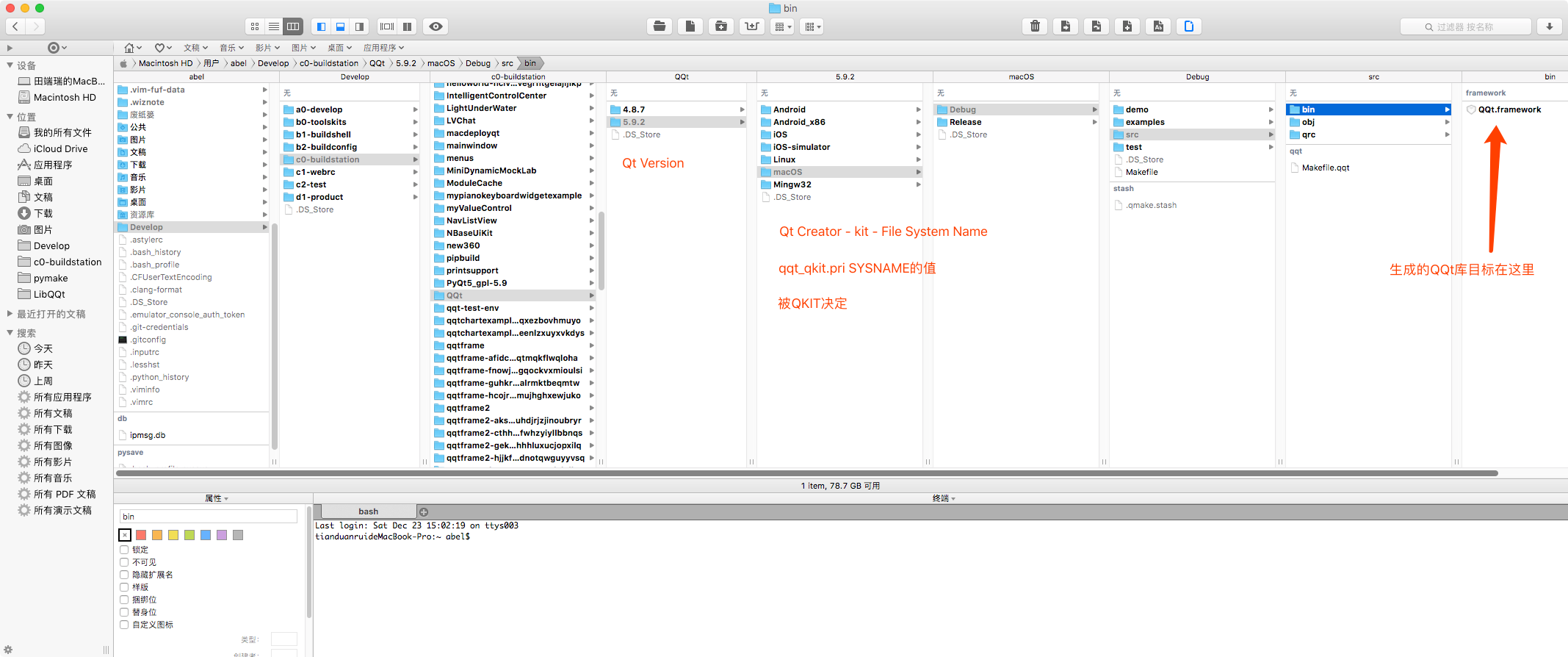Tick the 隐藏扩展名 checkbox
Image resolution: width=1568 pixels, height=657 pixels.
[x=124, y=575]
